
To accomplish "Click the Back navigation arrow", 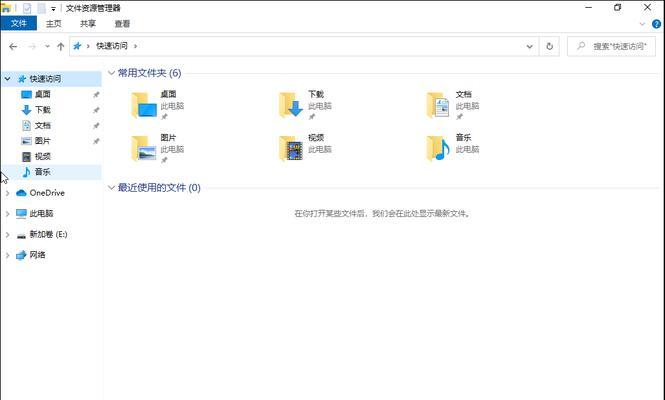I will coord(13,46).
